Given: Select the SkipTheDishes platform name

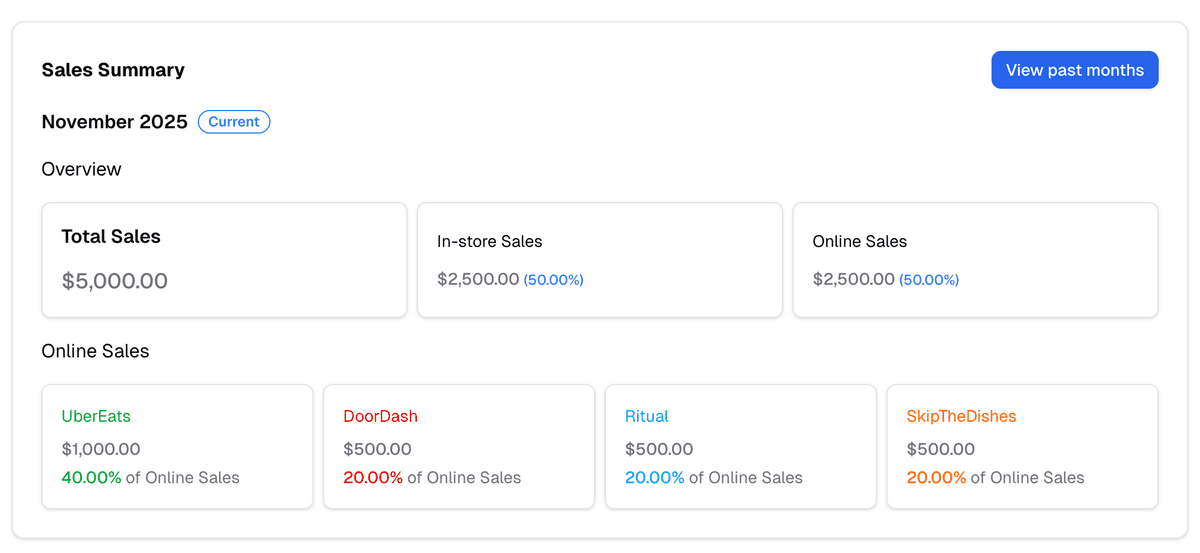Looking at the screenshot, I should click(x=962, y=416).
